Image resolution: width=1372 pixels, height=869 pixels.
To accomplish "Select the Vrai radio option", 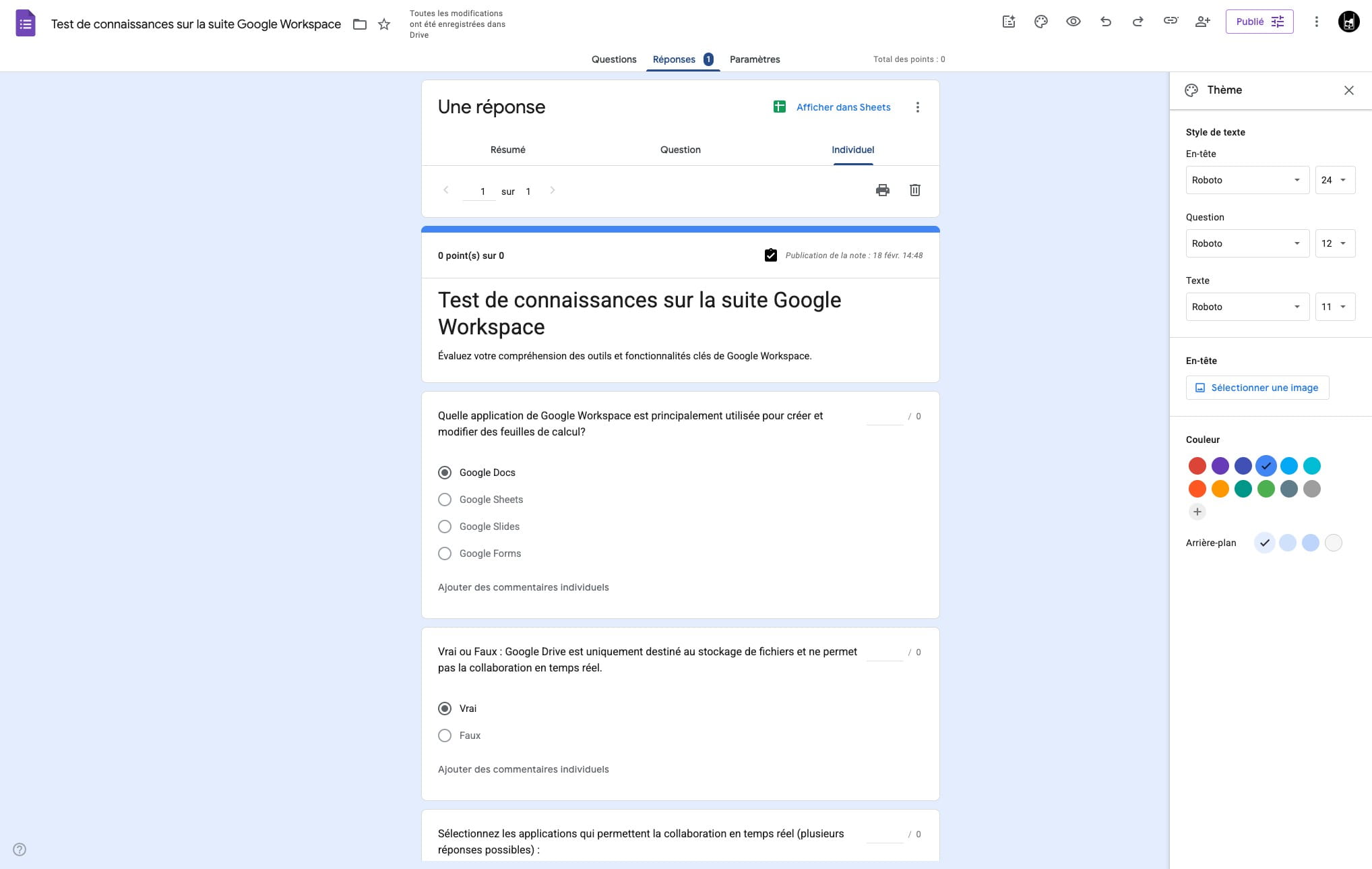I will 445,709.
